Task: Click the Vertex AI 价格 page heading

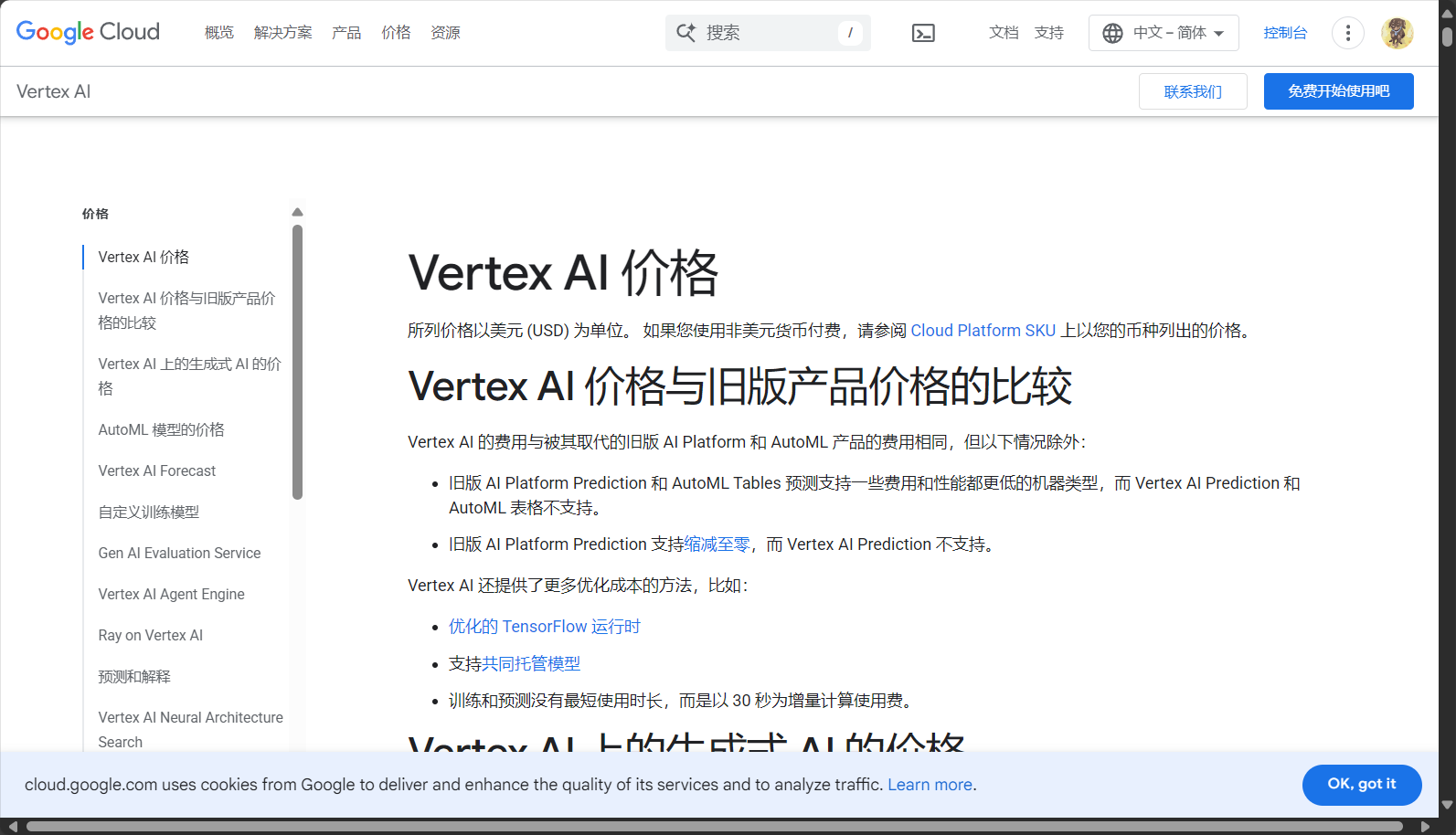Action: (563, 273)
